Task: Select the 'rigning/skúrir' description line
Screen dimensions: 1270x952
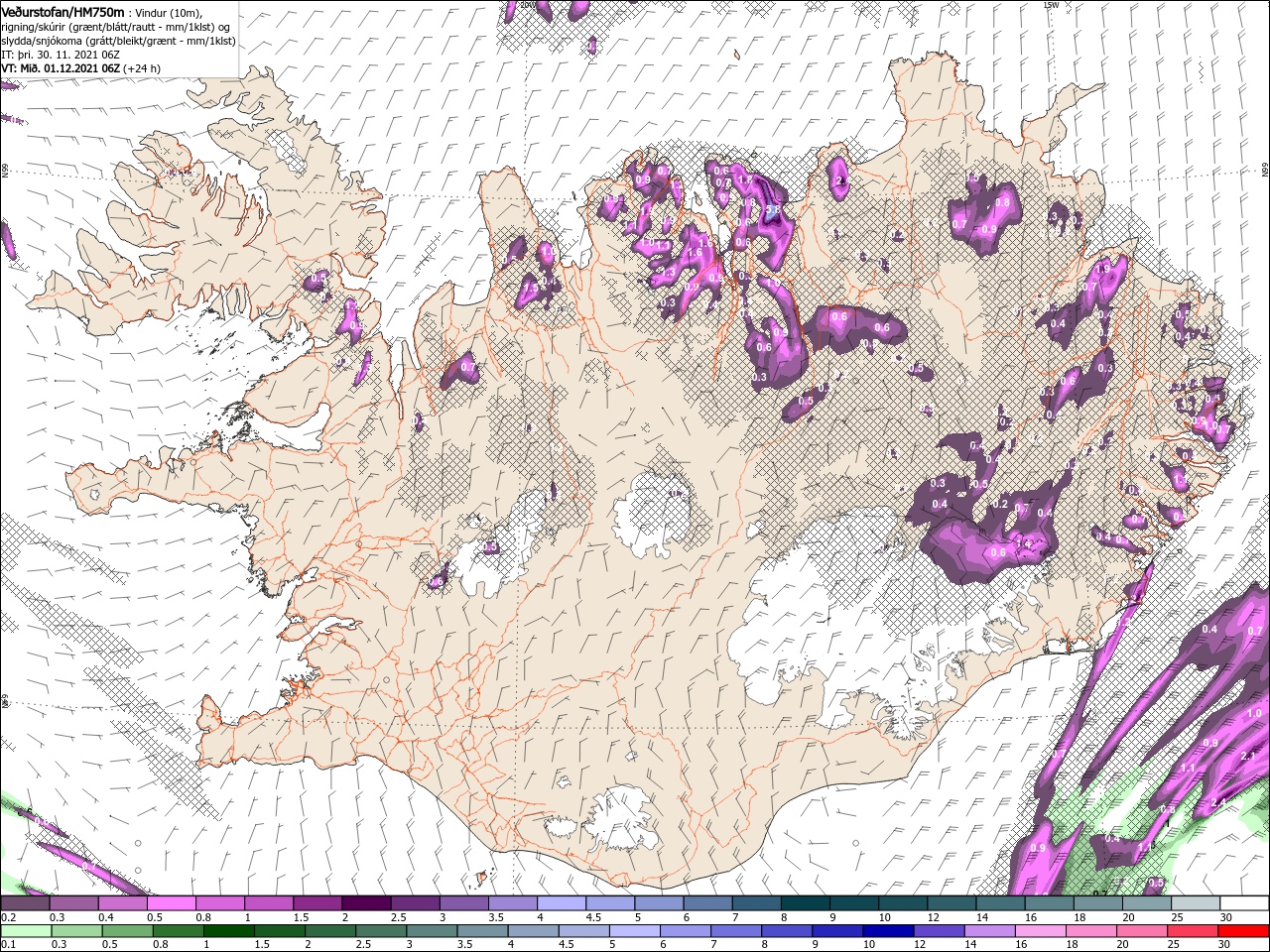Action: pos(116,26)
